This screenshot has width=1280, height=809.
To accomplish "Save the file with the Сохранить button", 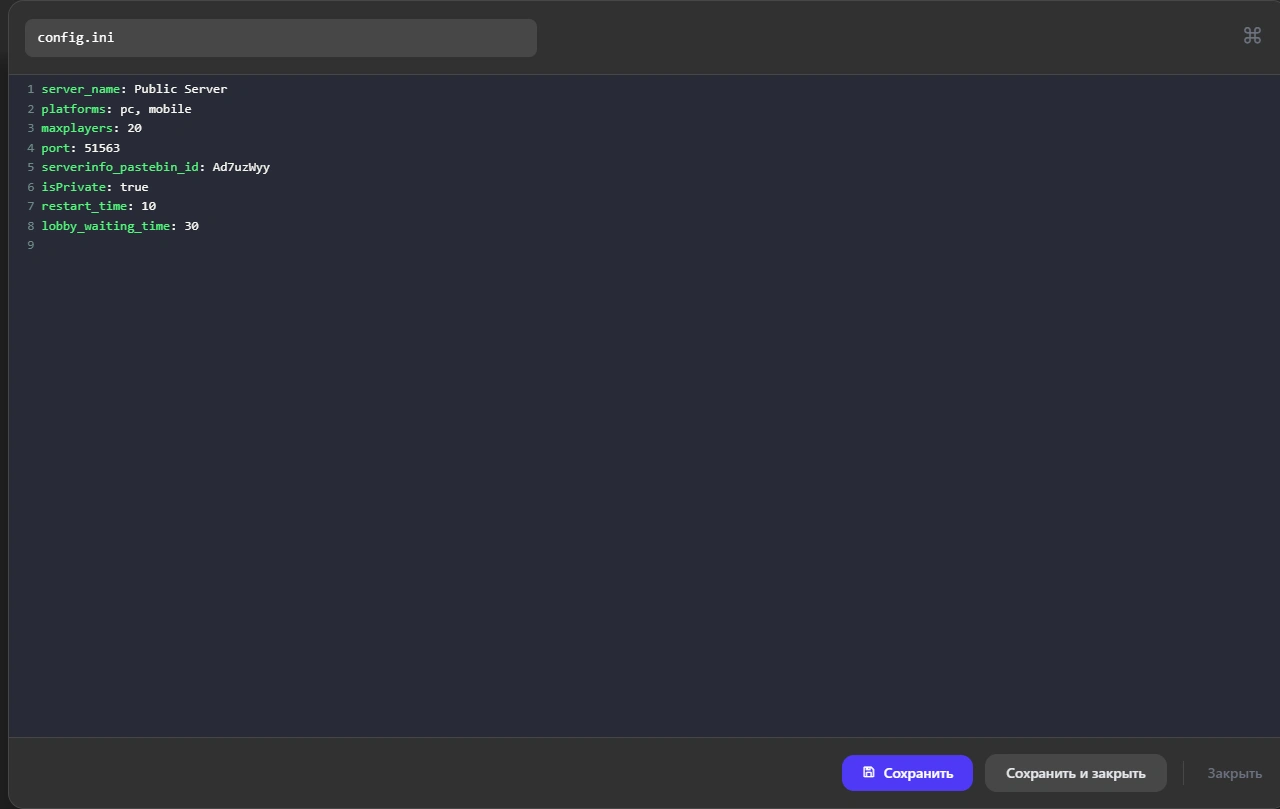I will (x=907, y=773).
